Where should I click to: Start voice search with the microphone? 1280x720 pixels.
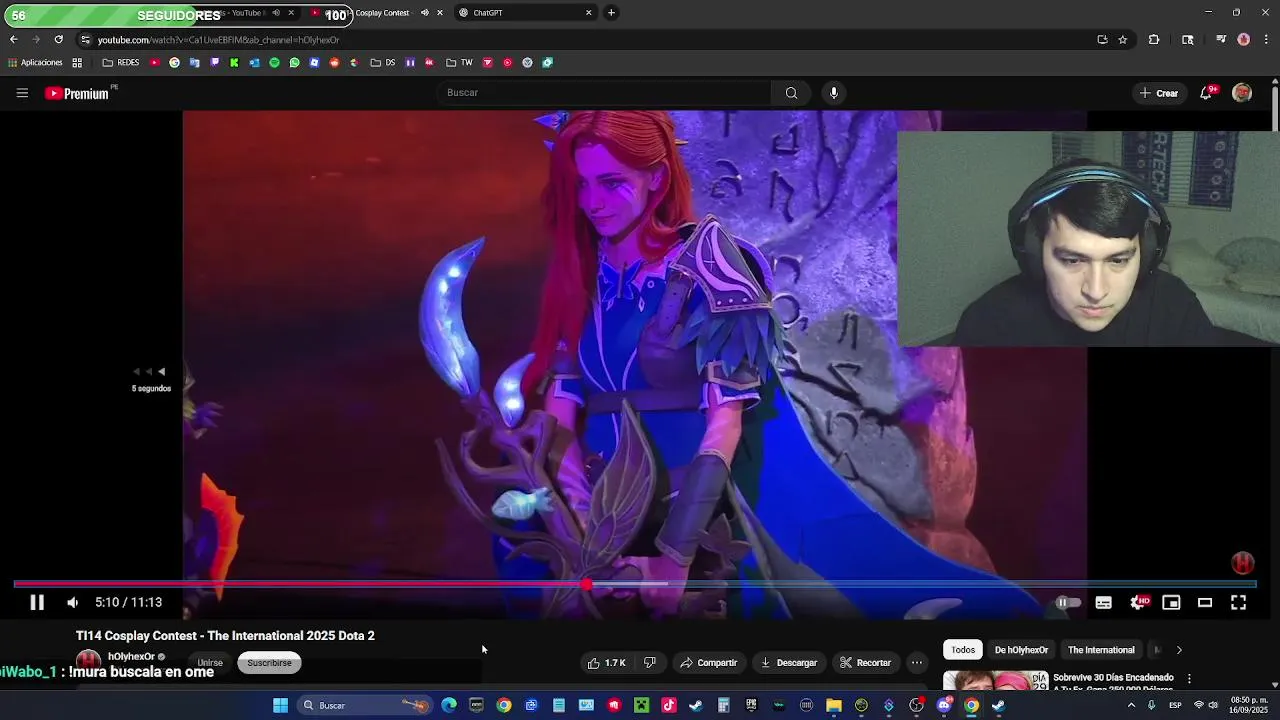click(x=834, y=93)
